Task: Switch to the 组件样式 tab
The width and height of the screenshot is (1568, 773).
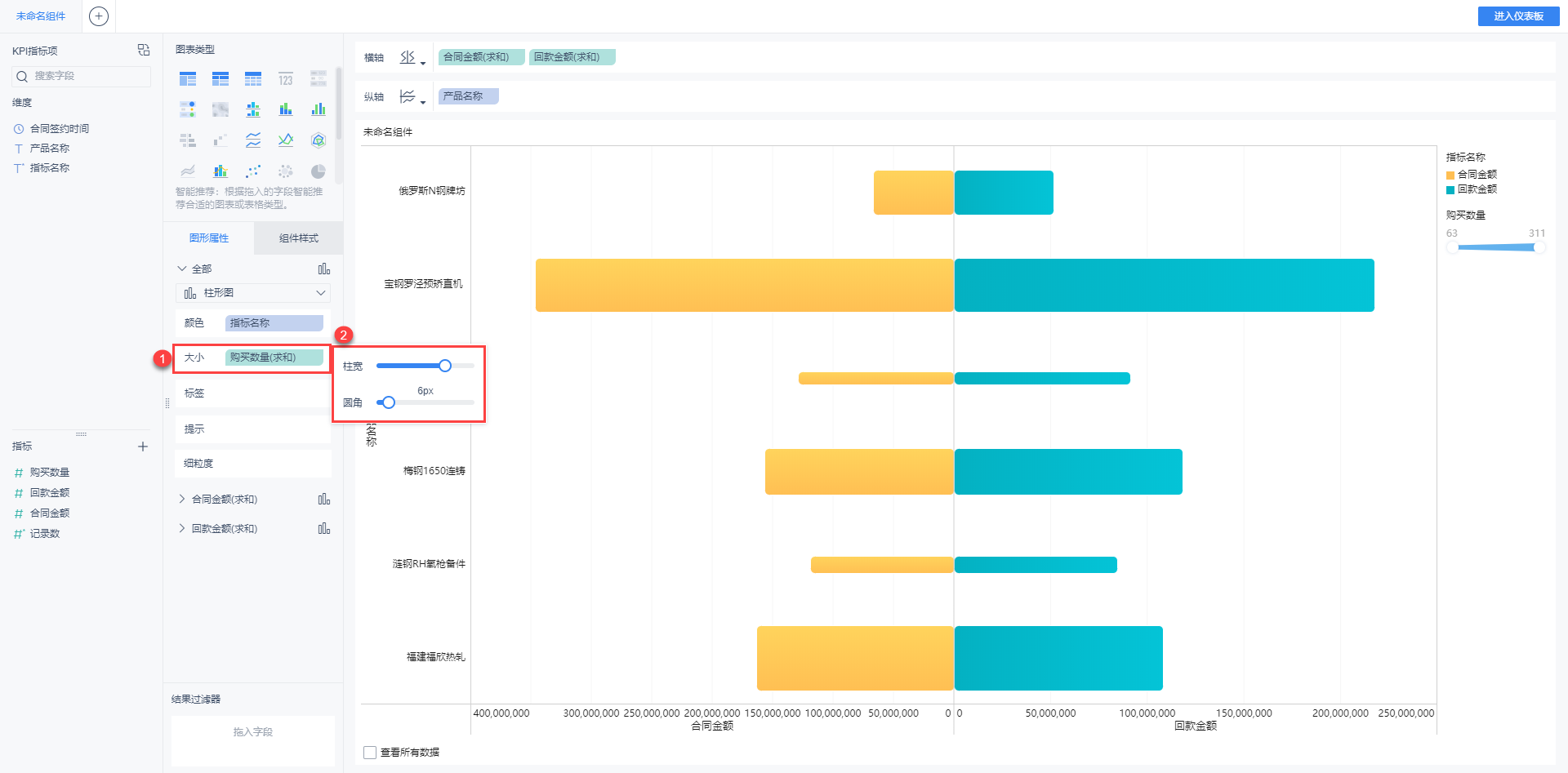Action: [x=298, y=238]
